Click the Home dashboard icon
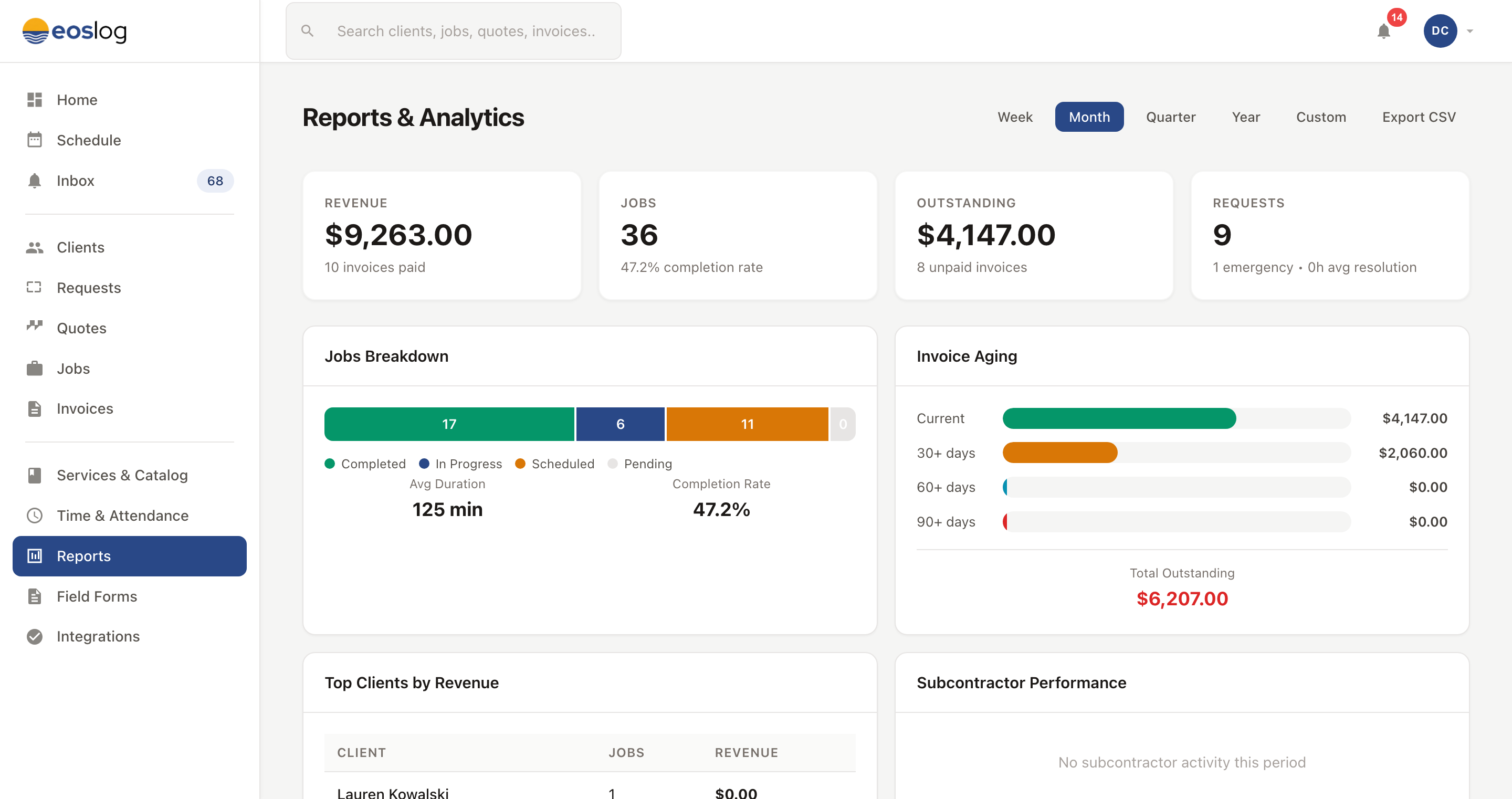The height and width of the screenshot is (799, 1512). (35, 100)
